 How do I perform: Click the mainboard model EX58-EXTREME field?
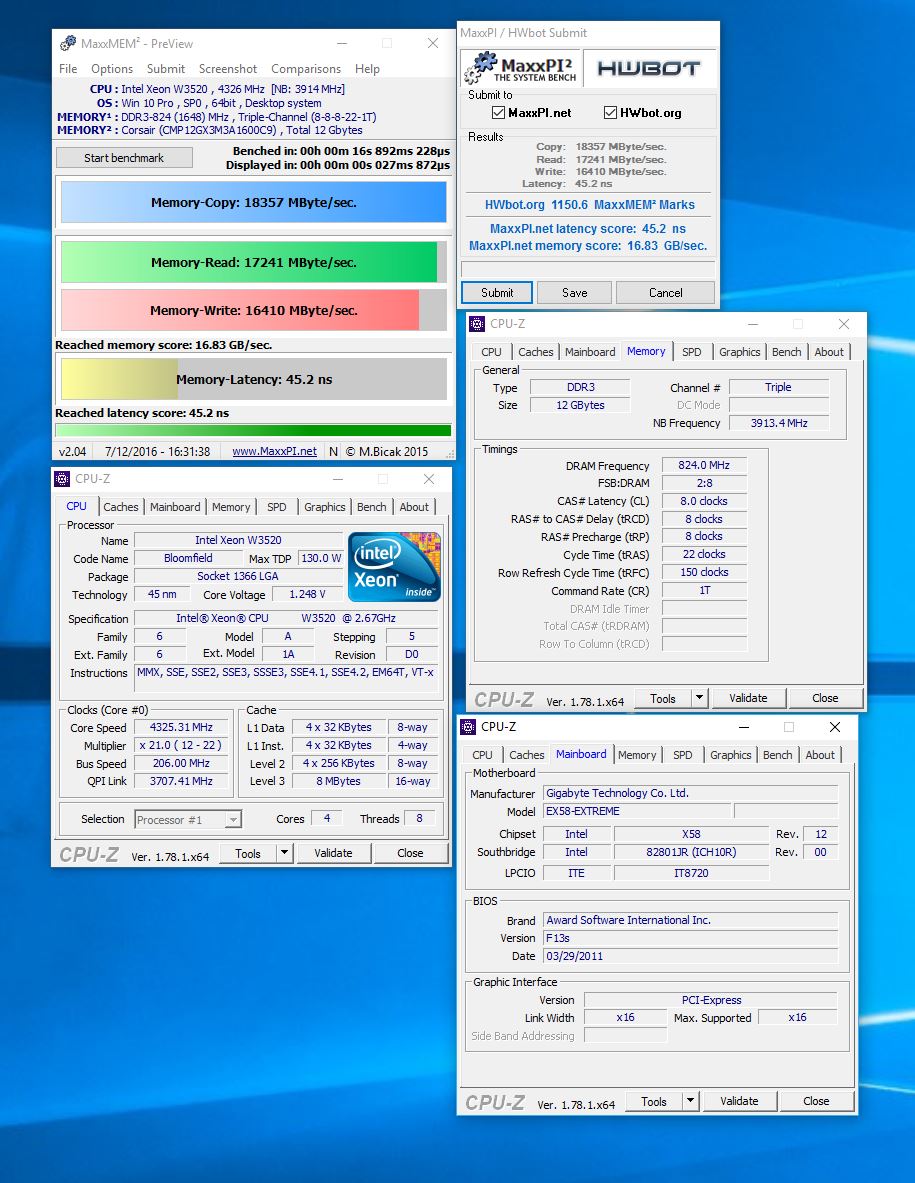click(x=637, y=811)
